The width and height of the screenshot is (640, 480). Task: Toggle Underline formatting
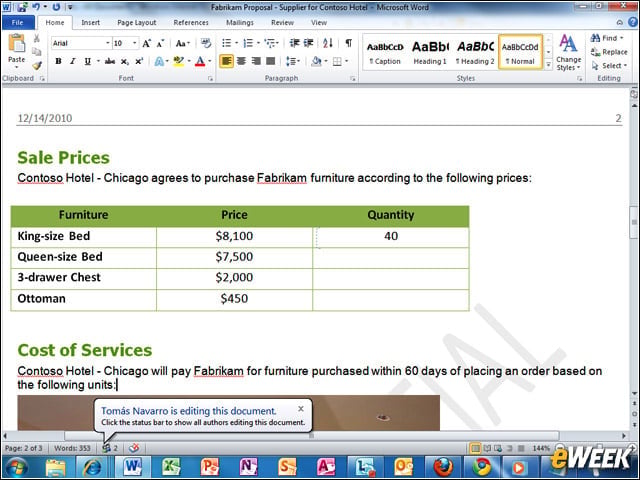(x=87, y=62)
